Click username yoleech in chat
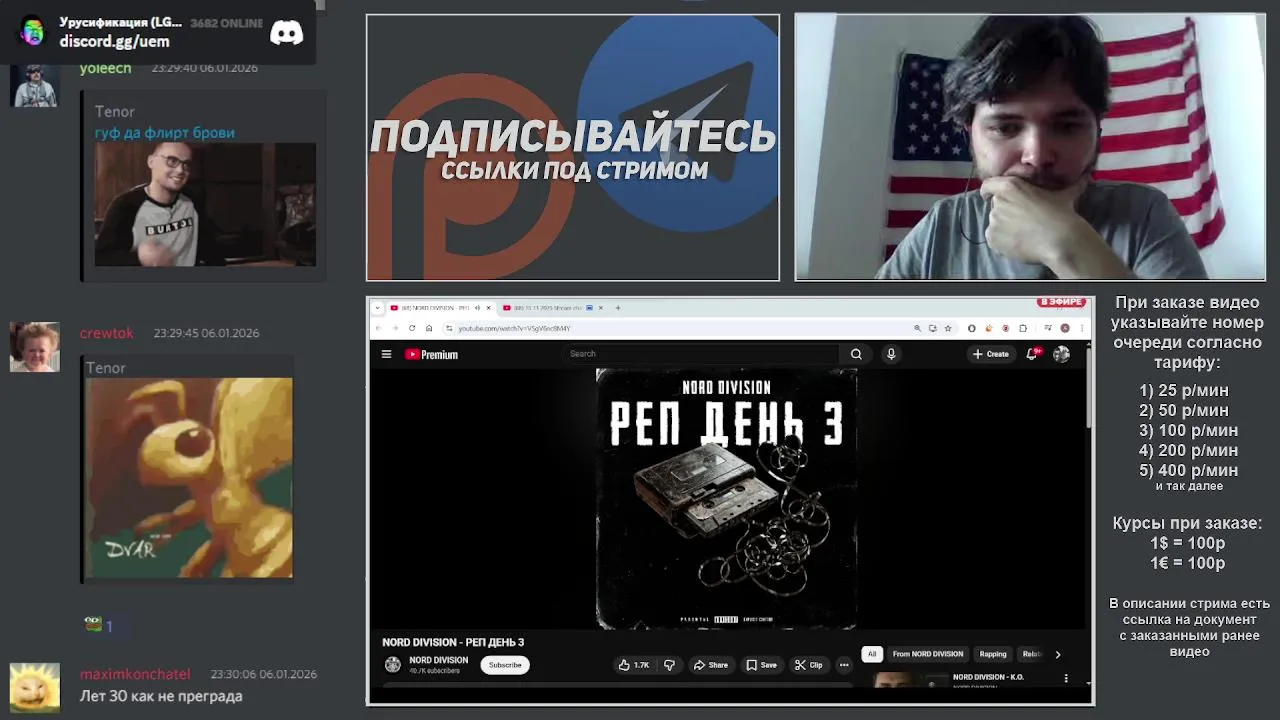This screenshot has height=720, width=1280. (105, 68)
